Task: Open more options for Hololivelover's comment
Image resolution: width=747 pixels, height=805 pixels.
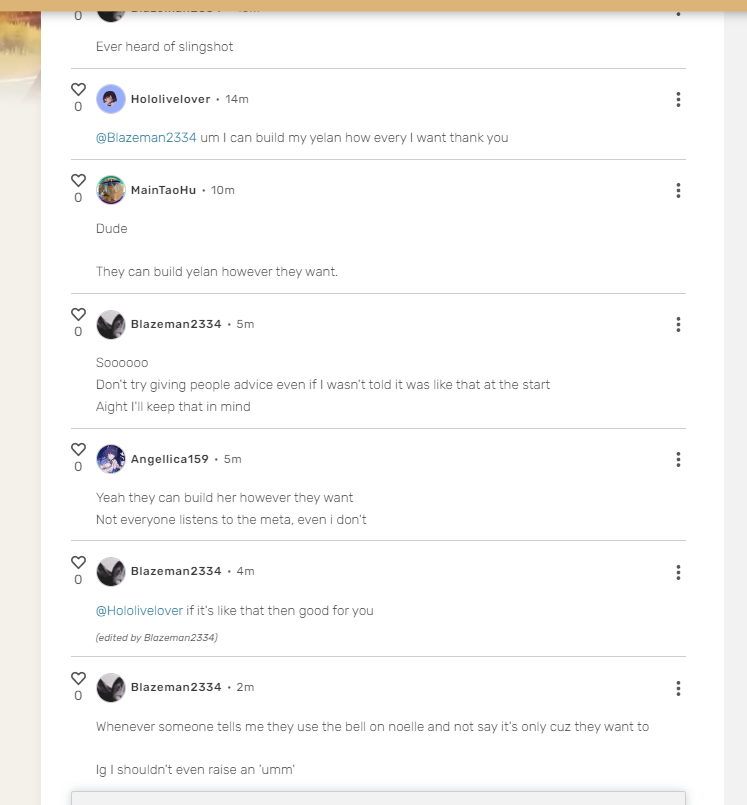Action: pos(678,100)
